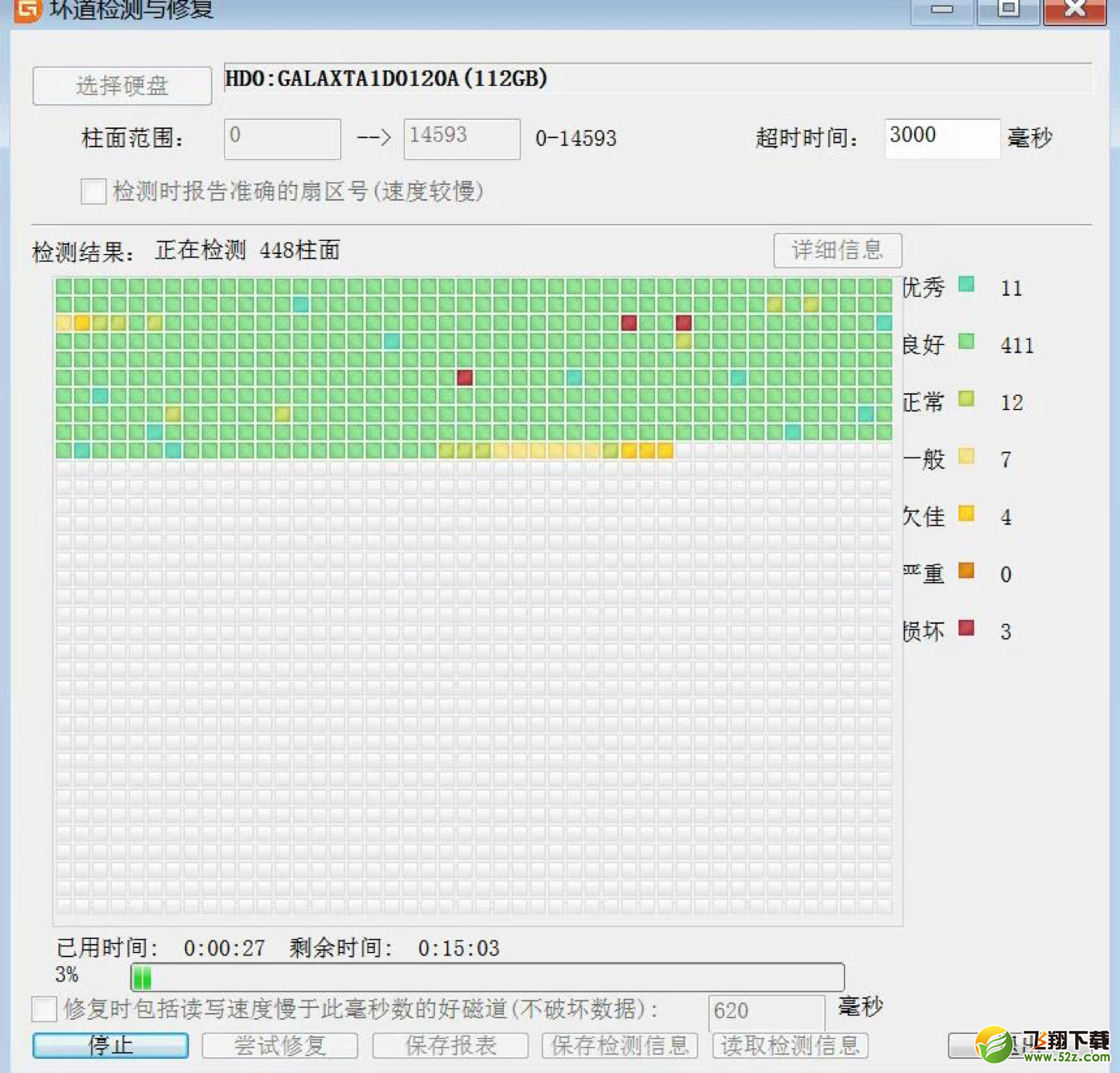This screenshot has width=1120, height=1073.
Task: Enable 检测时报告准确的扇区号 checkbox
Action: (93, 192)
